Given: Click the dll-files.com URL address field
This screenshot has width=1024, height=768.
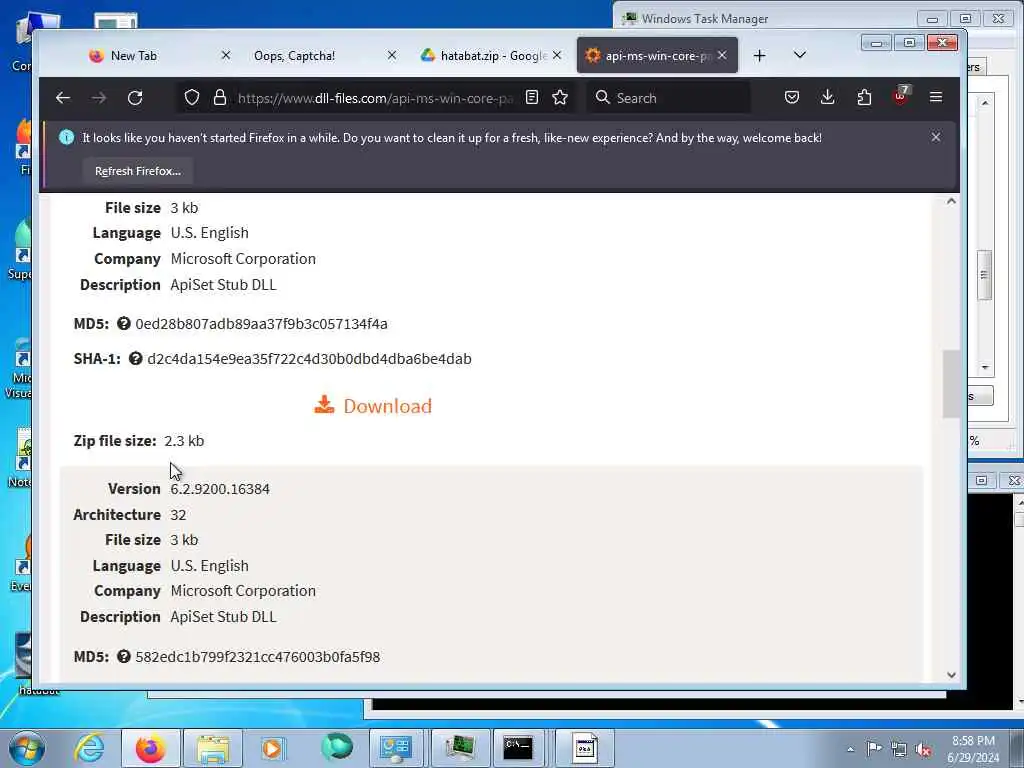Looking at the screenshot, I should pyautogui.click(x=376, y=98).
